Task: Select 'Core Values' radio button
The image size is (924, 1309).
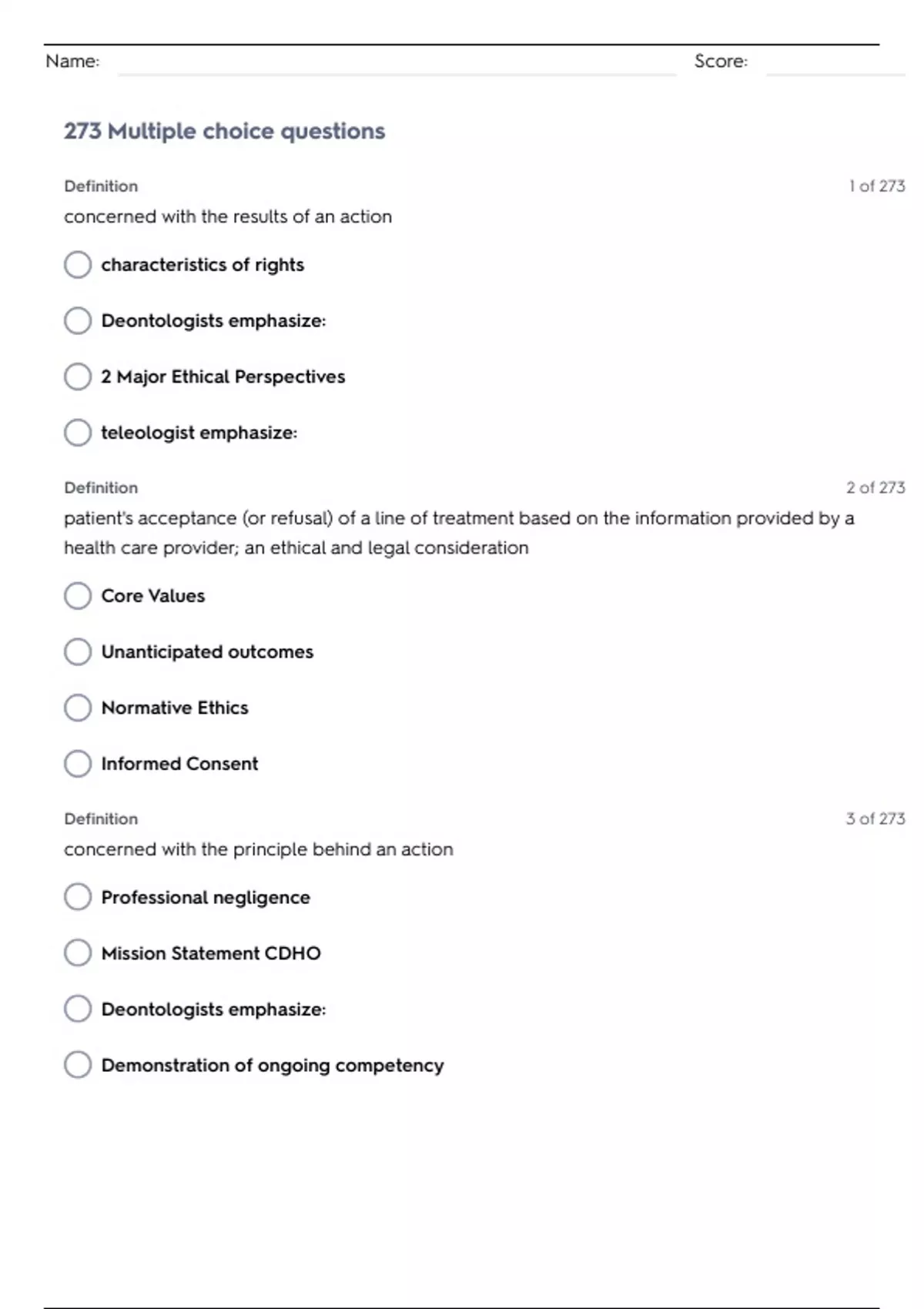Action: tap(78, 596)
